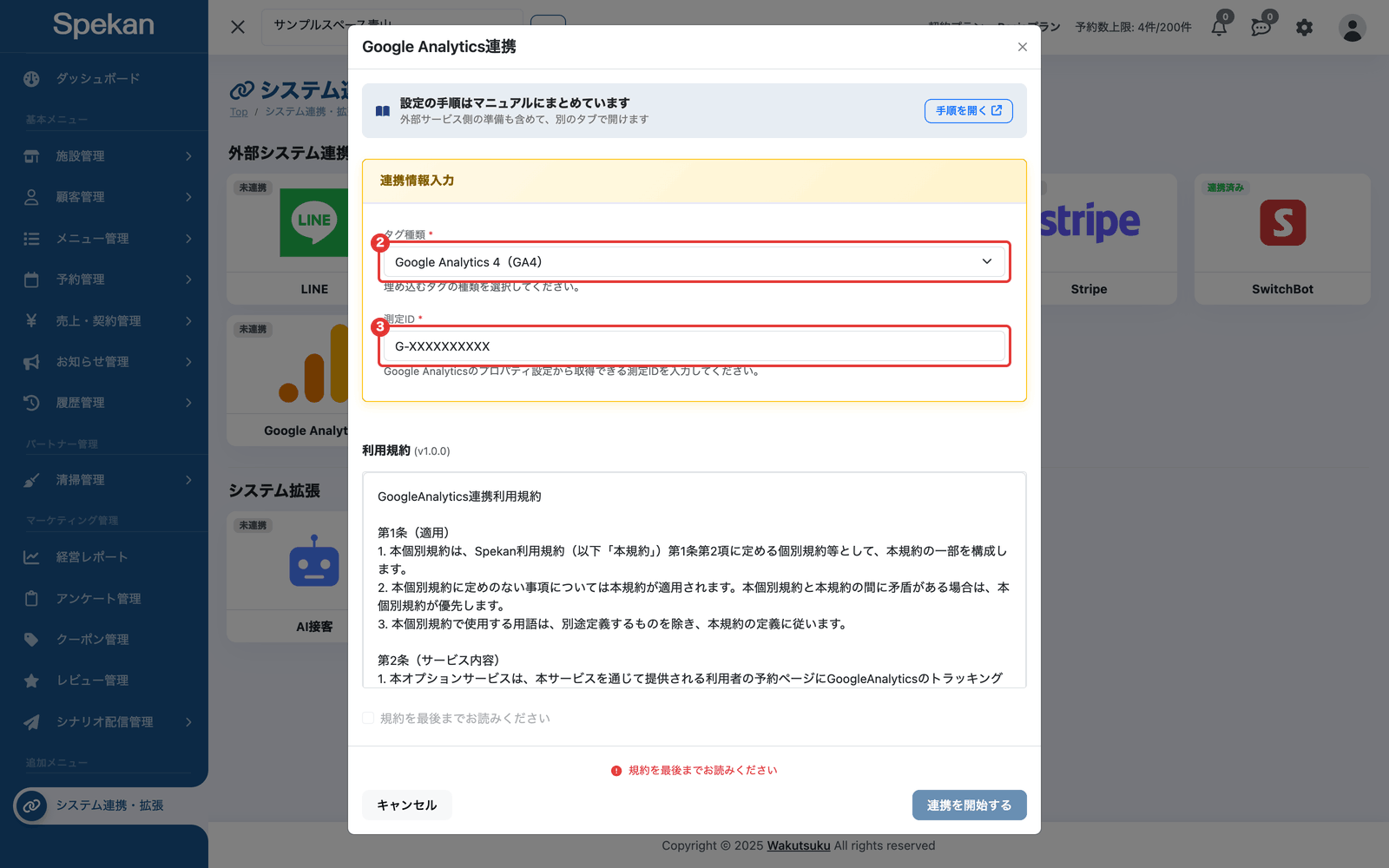Click the 予約数上限: 4件/200件 text
This screenshot has width=1389, height=868.
pos(1133,28)
